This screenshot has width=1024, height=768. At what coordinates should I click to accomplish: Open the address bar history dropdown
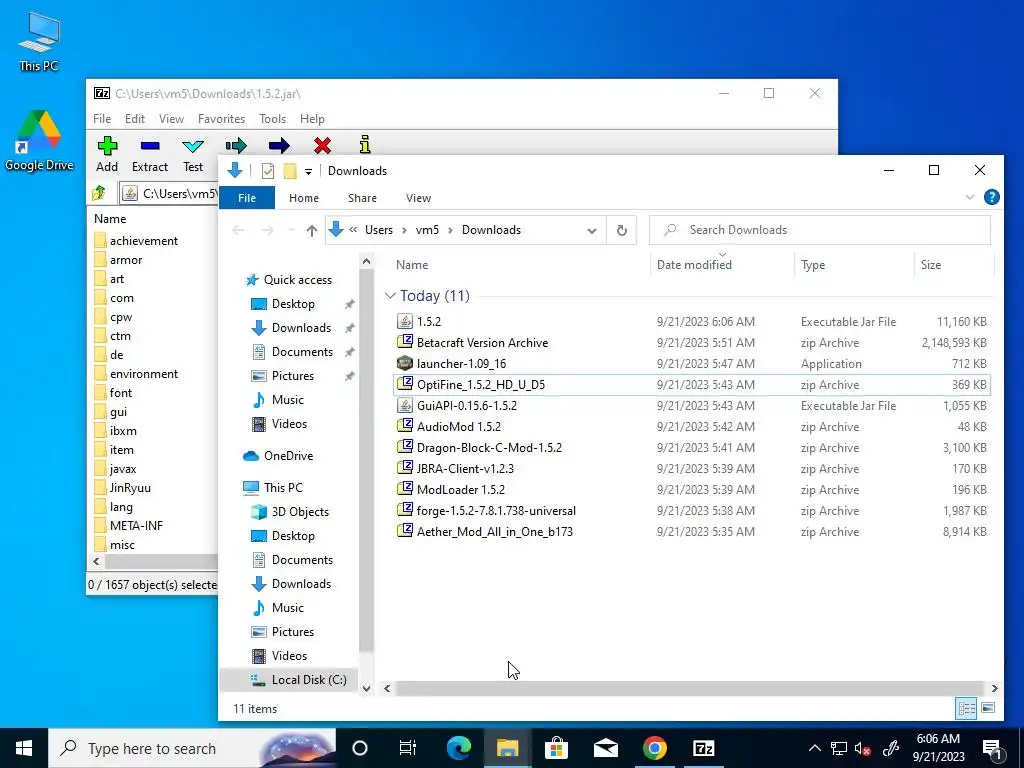point(592,231)
